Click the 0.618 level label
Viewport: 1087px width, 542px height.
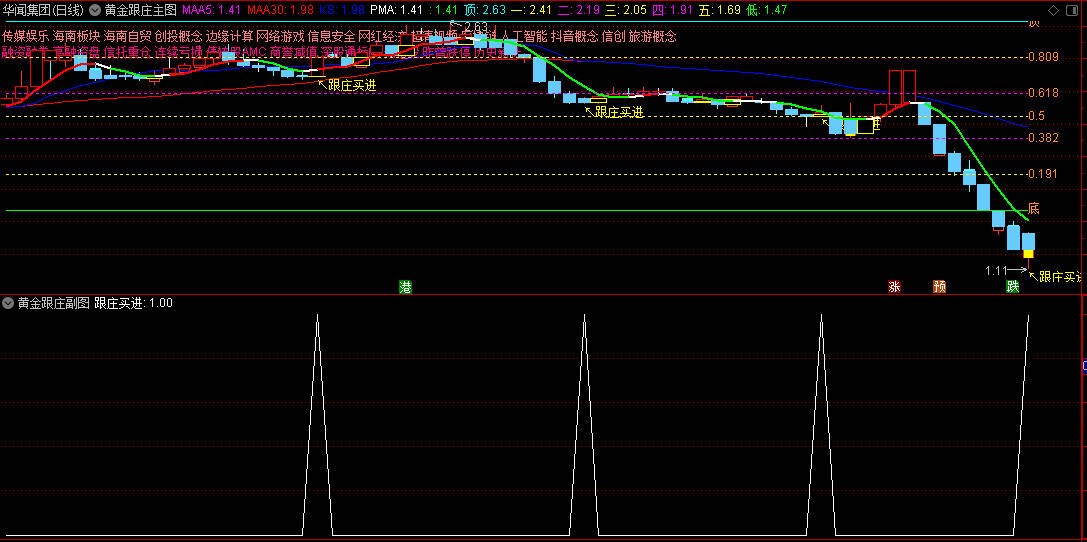1044,93
